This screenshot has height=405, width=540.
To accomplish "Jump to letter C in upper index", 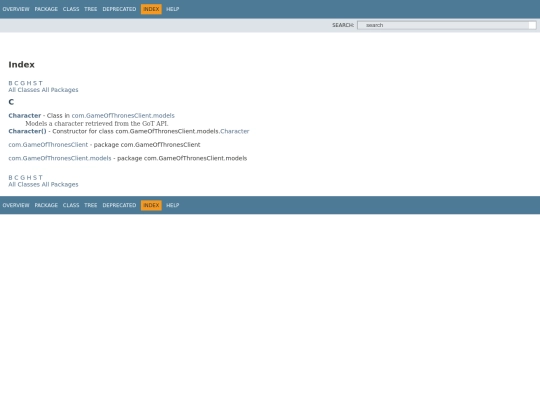I will coord(16,83).
